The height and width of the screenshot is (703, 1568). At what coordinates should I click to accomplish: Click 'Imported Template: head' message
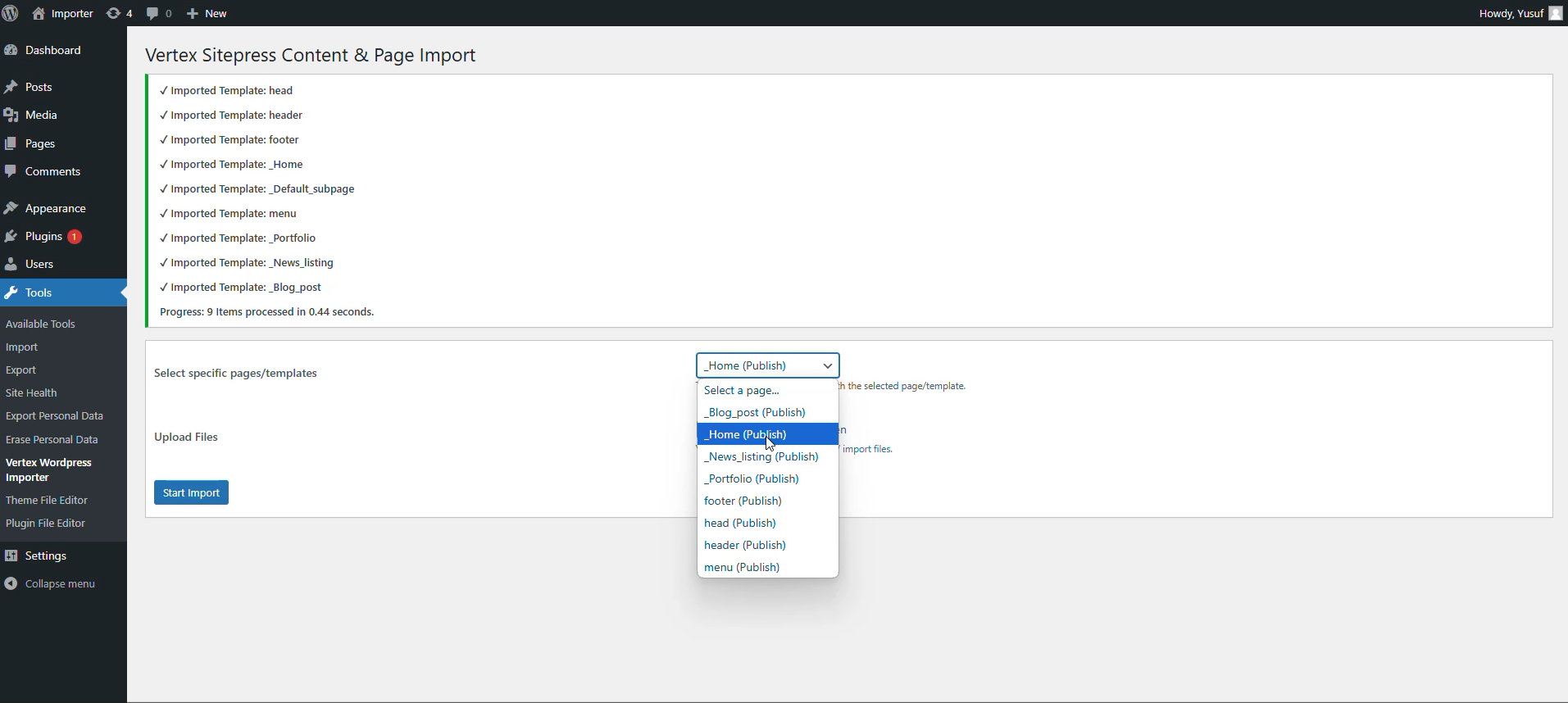[x=226, y=91]
